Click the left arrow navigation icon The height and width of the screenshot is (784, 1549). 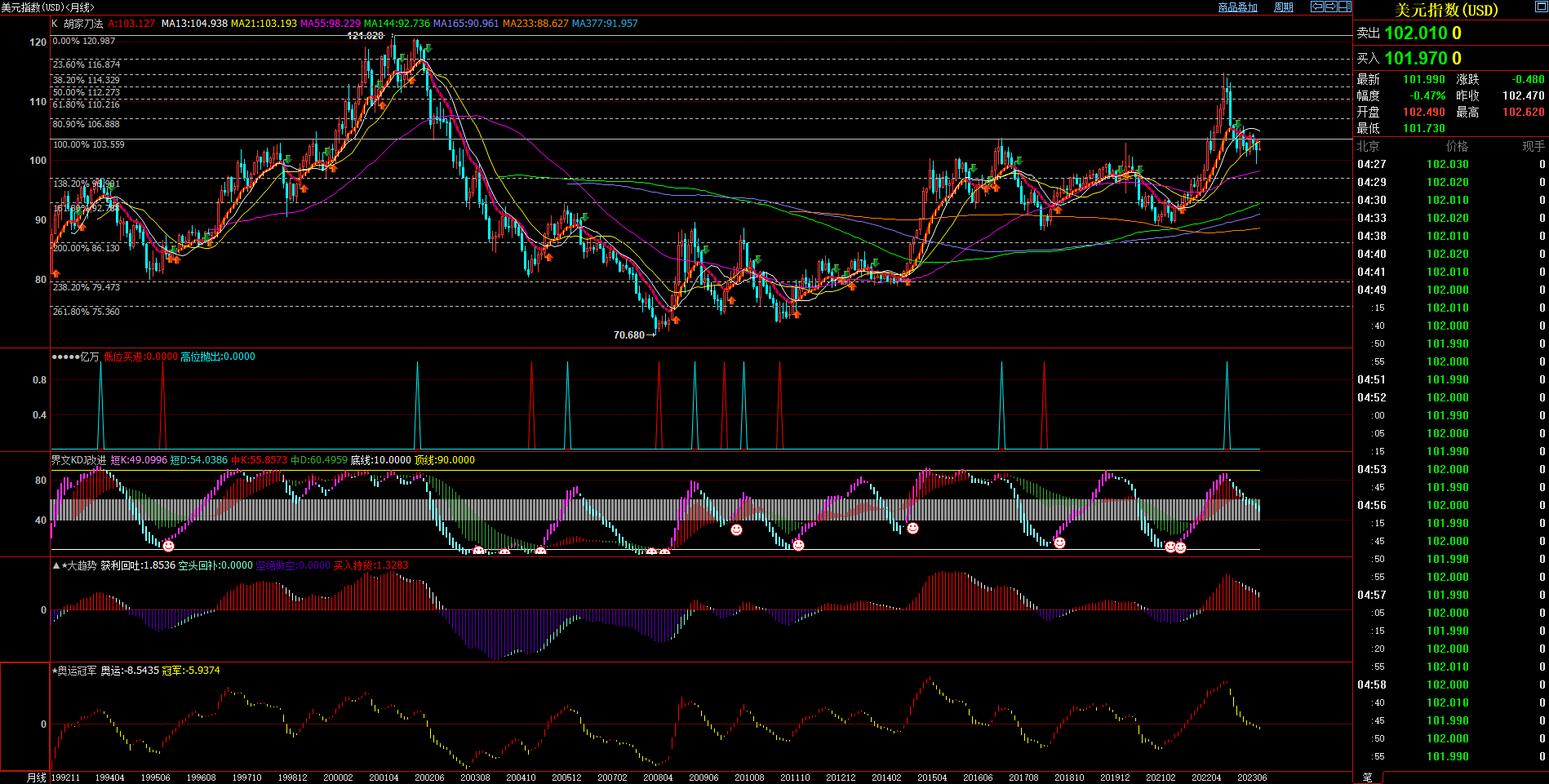(1316, 7)
